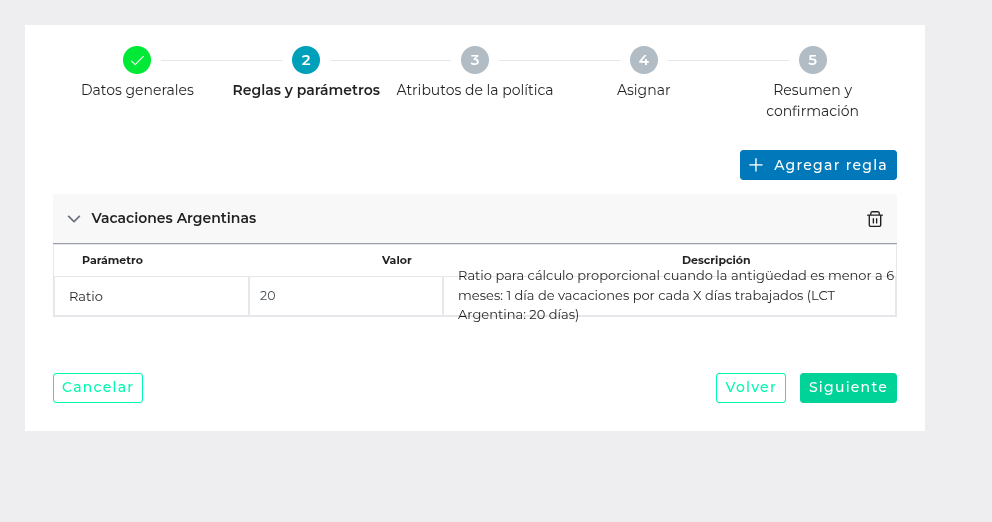Click the Cancelar button
The width and height of the screenshot is (992, 522).
(x=98, y=388)
